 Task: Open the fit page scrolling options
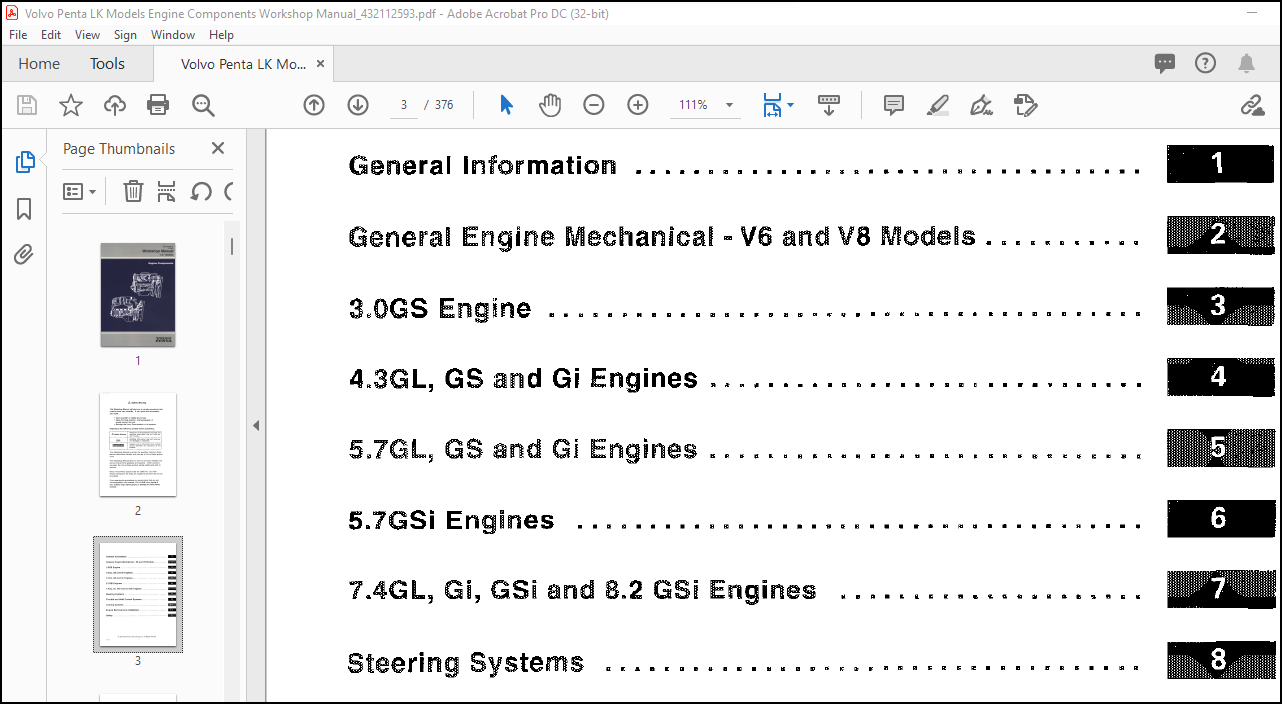(778, 105)
